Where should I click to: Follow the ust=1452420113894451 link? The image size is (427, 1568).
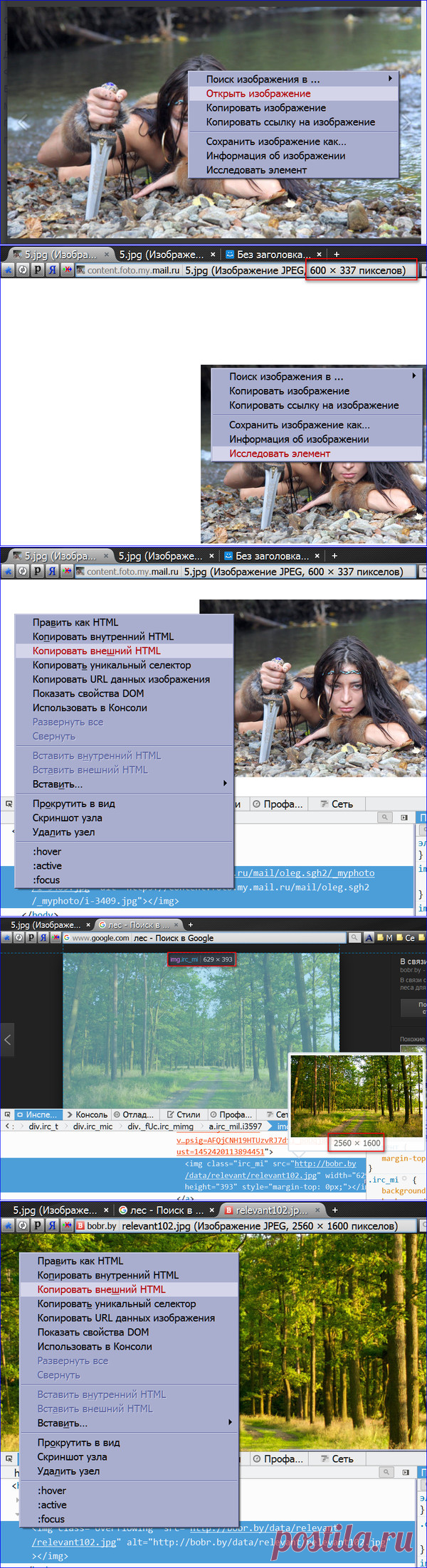click(x=221, y=1151)
